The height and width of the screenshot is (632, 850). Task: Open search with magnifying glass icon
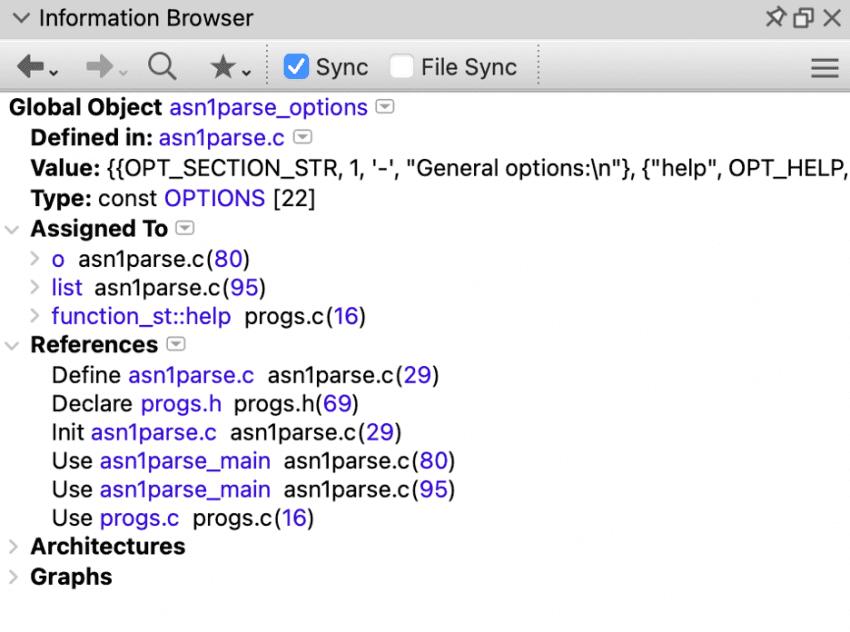[x=162, y=67]
